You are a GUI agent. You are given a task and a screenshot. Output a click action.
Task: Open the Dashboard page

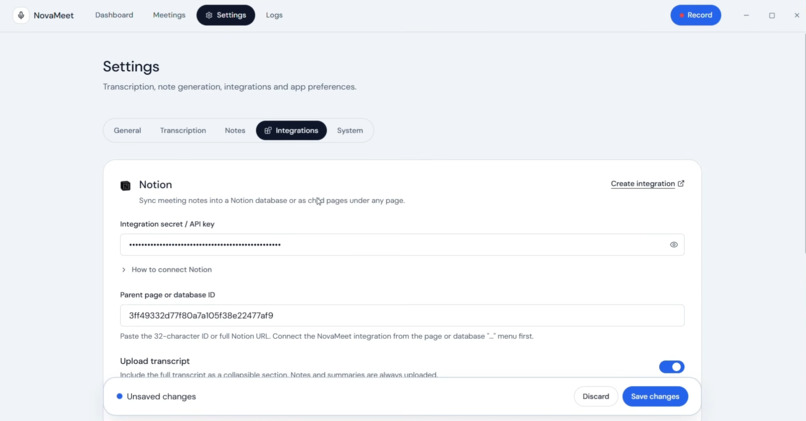point(114,15)
